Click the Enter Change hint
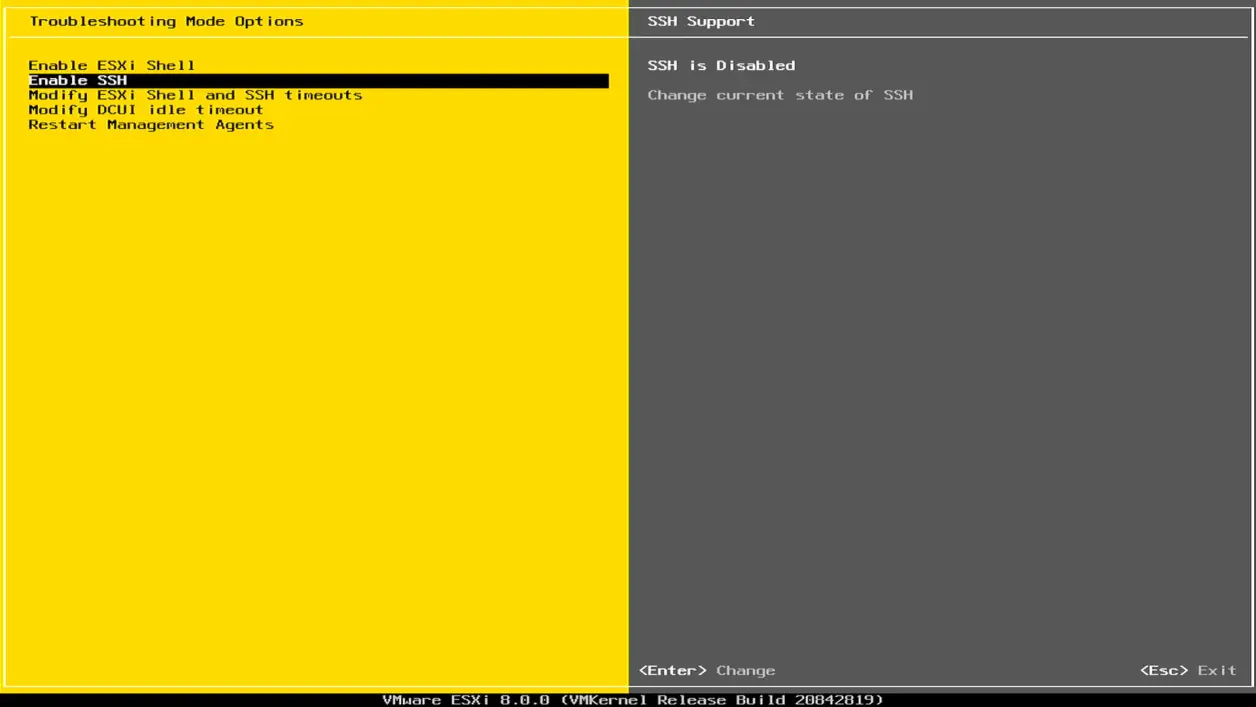 click(x=707, y=670)
